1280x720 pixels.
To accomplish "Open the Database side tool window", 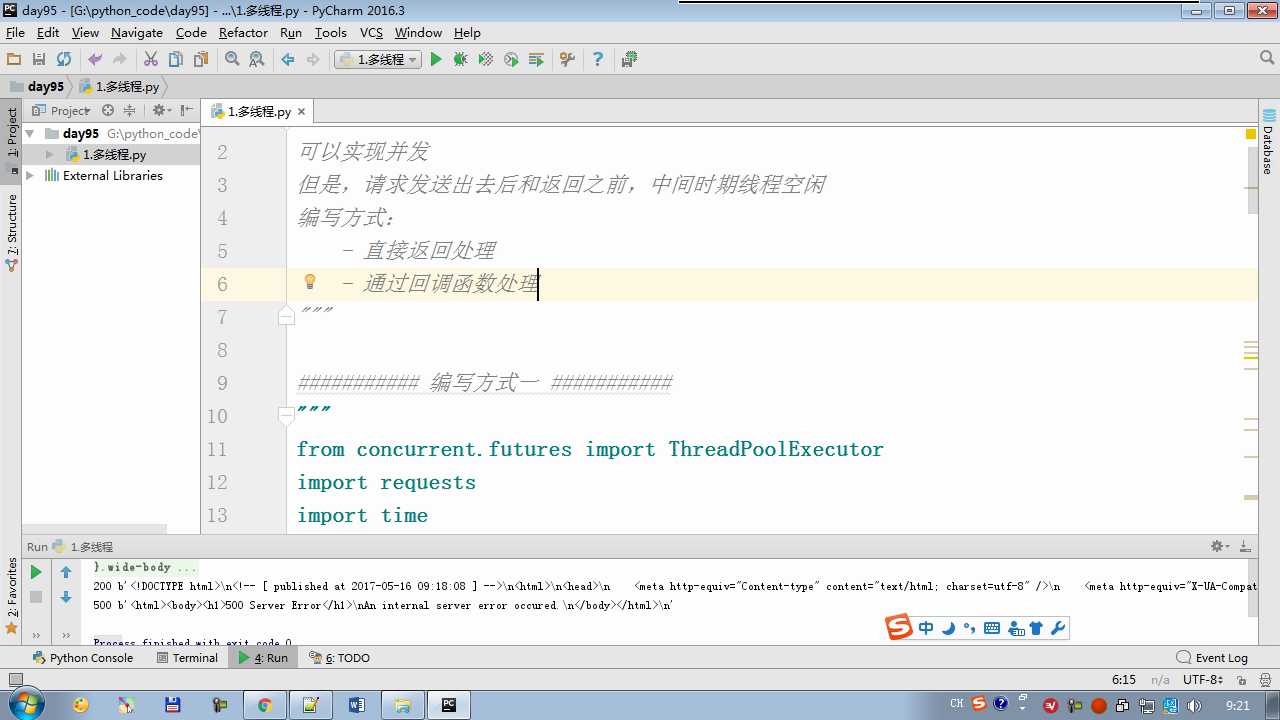I will coord(1268,141).
